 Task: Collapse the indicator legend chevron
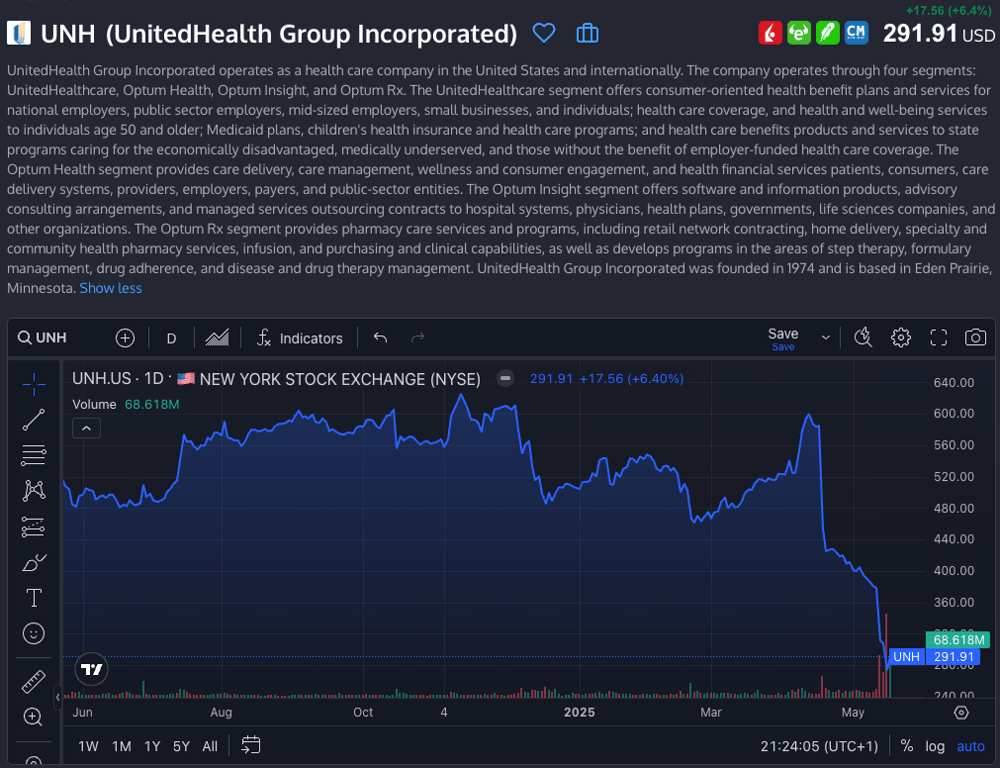[x=87, y=428]
